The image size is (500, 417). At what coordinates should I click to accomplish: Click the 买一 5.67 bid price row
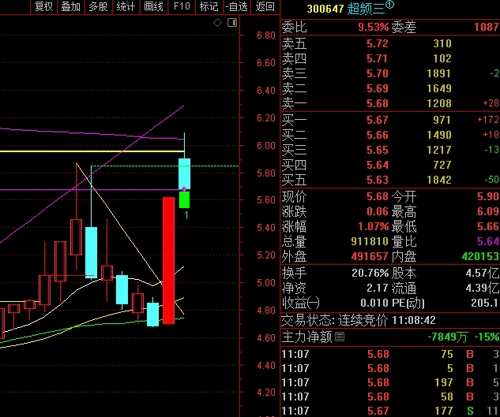(x=390, y=120)
